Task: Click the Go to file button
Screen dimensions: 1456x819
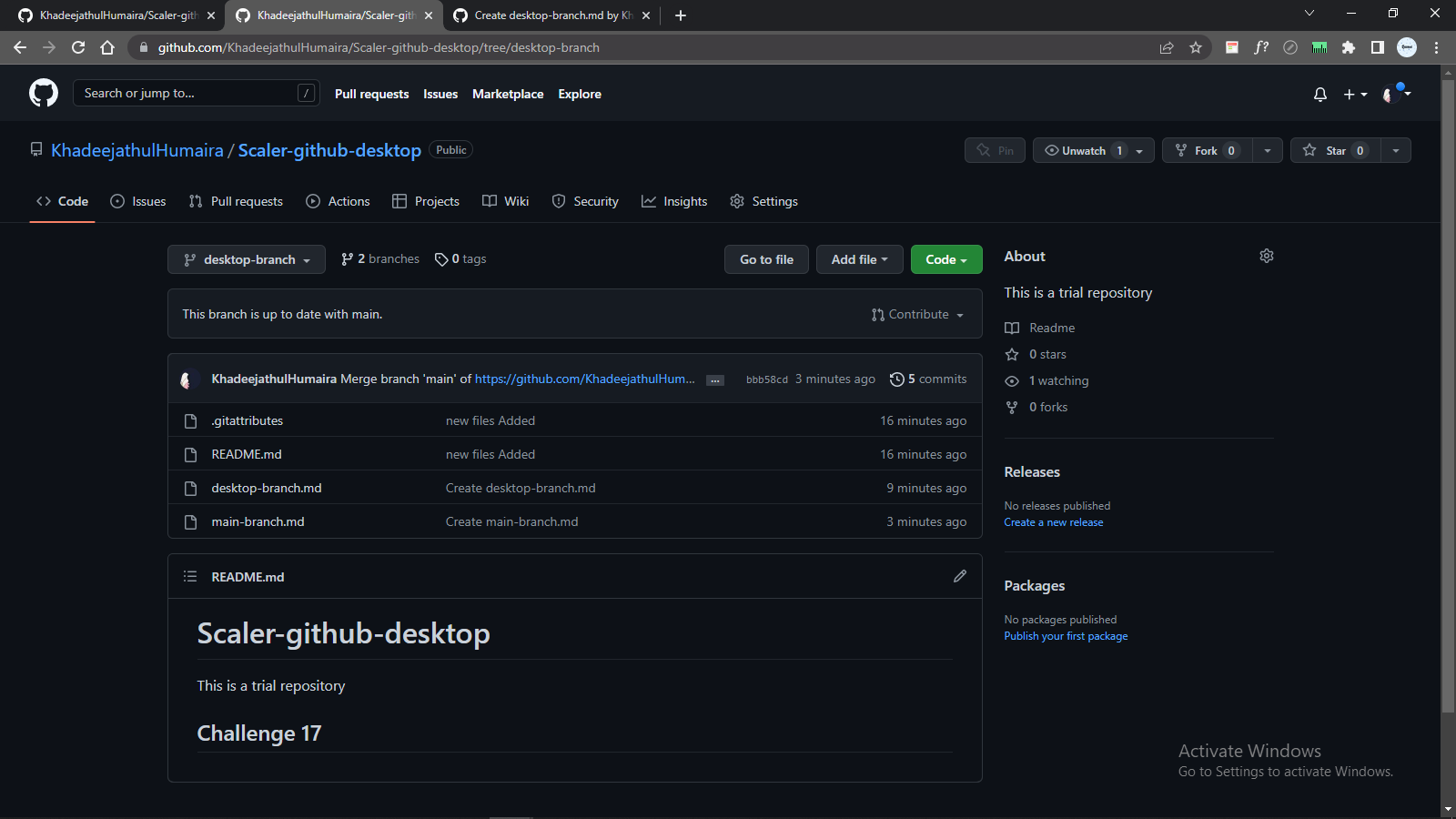Action: point(765,259)
